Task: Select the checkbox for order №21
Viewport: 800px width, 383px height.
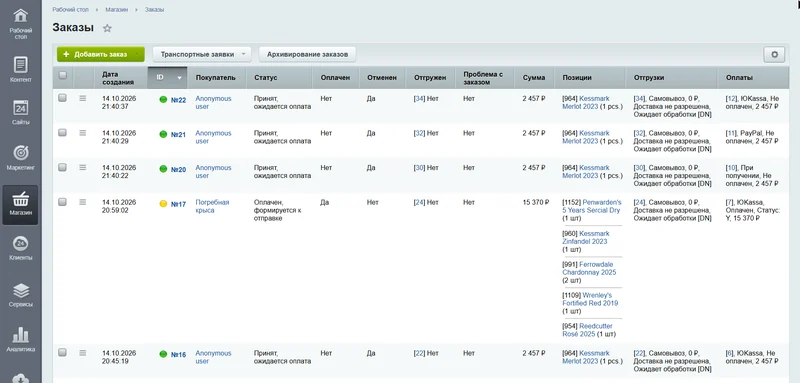Action: point(62,133)
